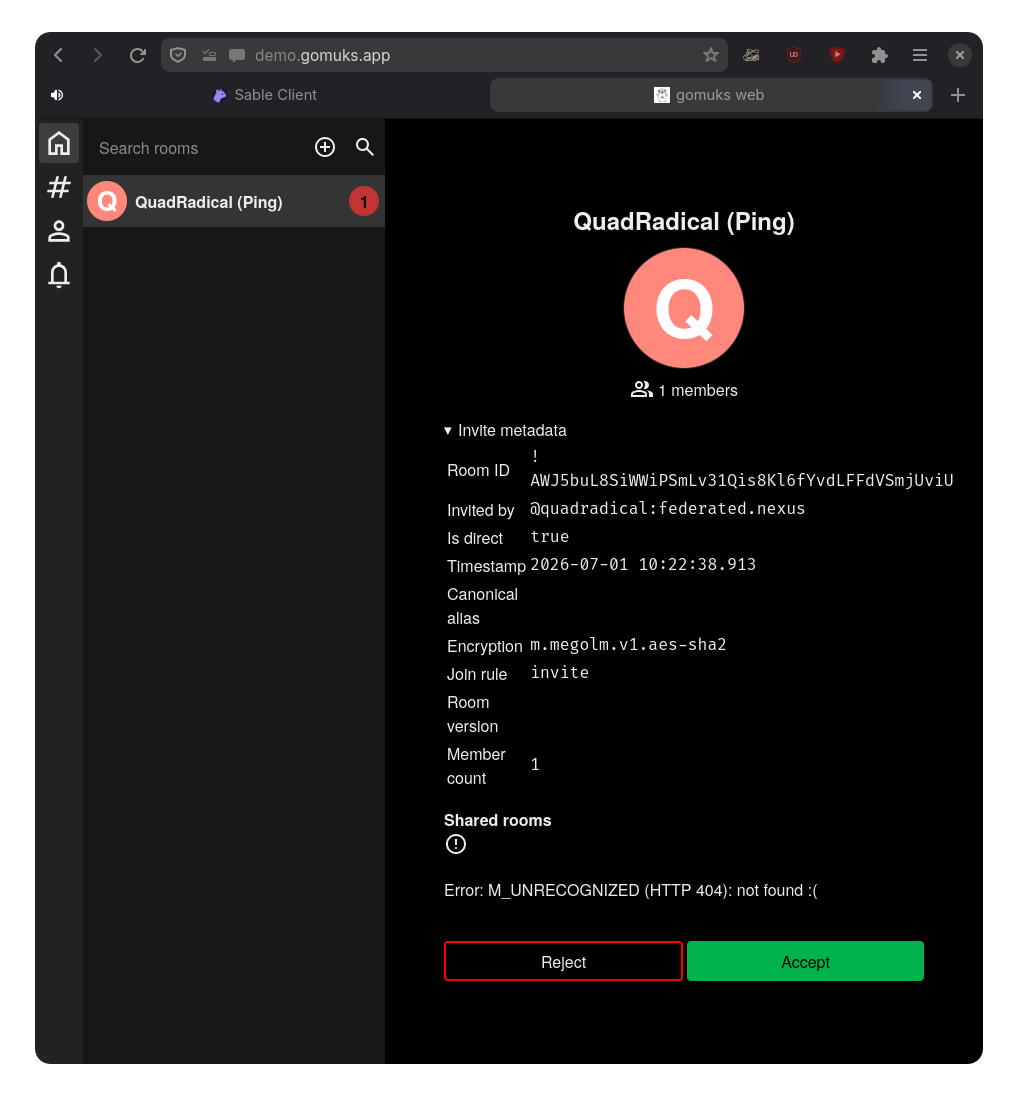Close the gomuks web tab
Viewport: 1018px width, 1102px height.
917,95
